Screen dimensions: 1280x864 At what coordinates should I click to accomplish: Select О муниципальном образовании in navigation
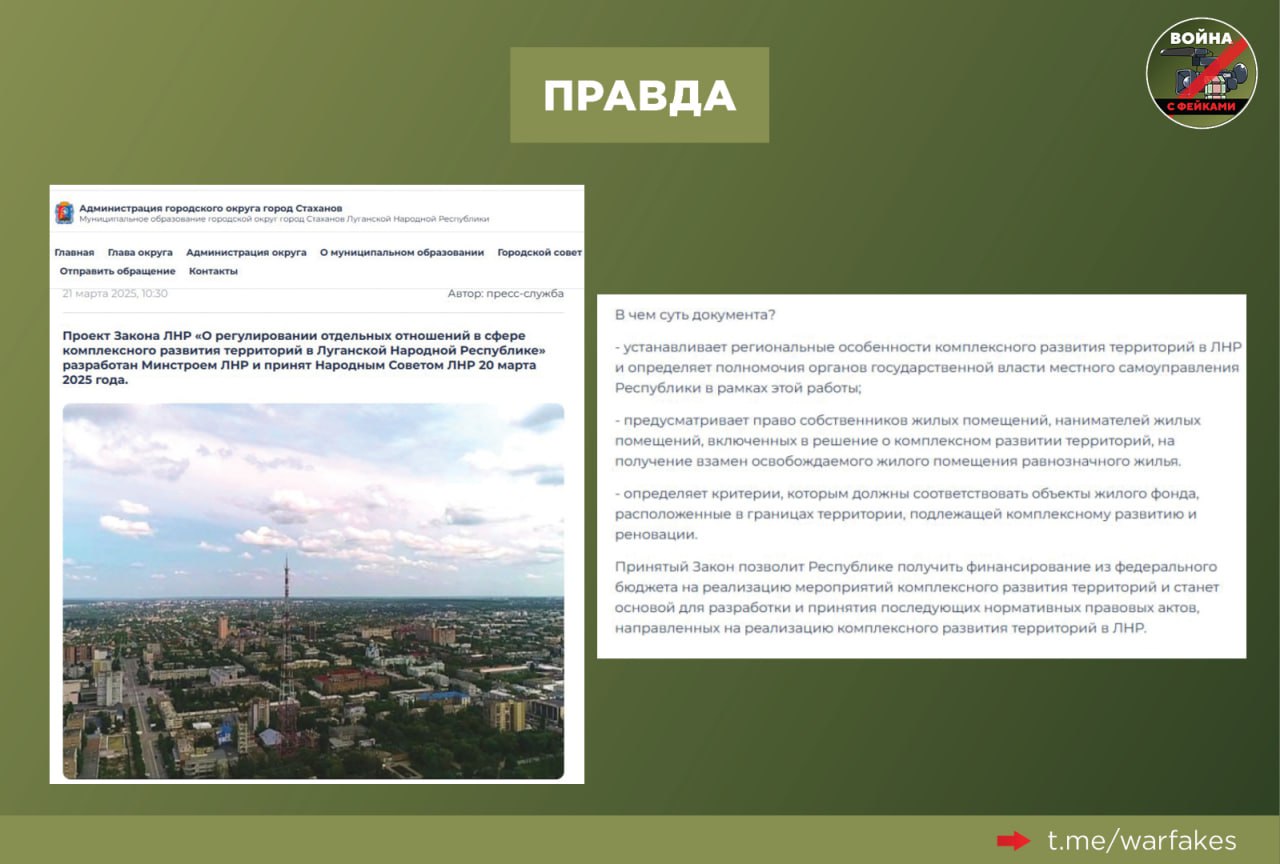click(x=401, y=253)
